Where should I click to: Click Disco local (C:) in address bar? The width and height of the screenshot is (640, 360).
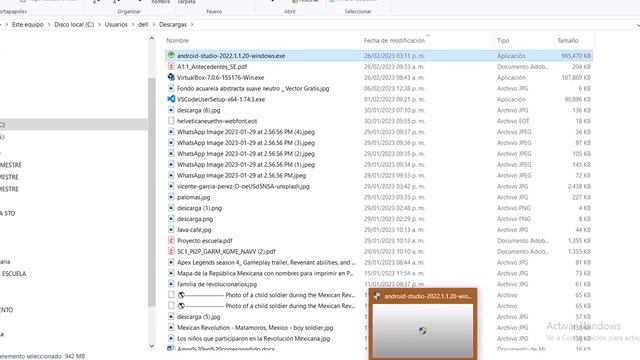click(x=74, y=24)
